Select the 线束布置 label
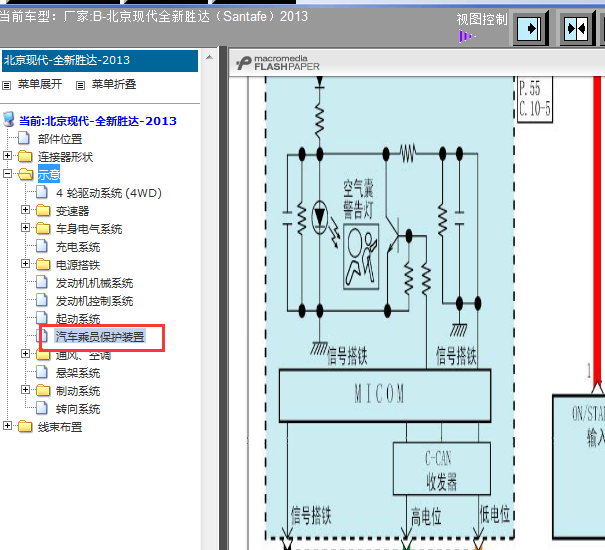 coord(60,427)
